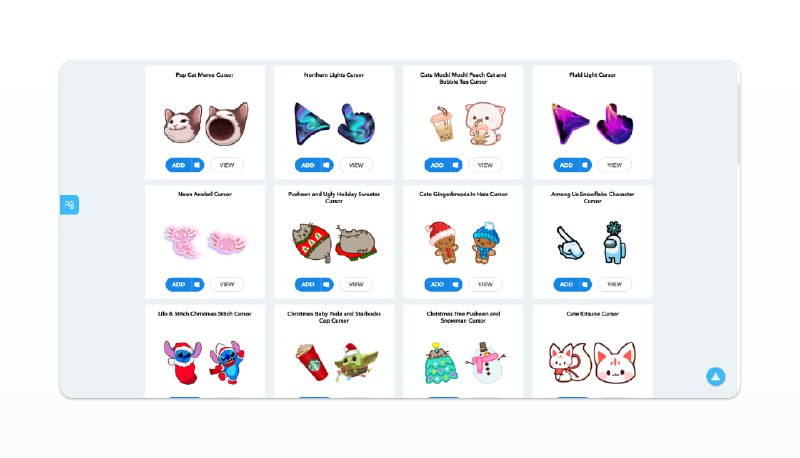Click Windows icon on Gingerbreads Add button

[x=456, y=284]
